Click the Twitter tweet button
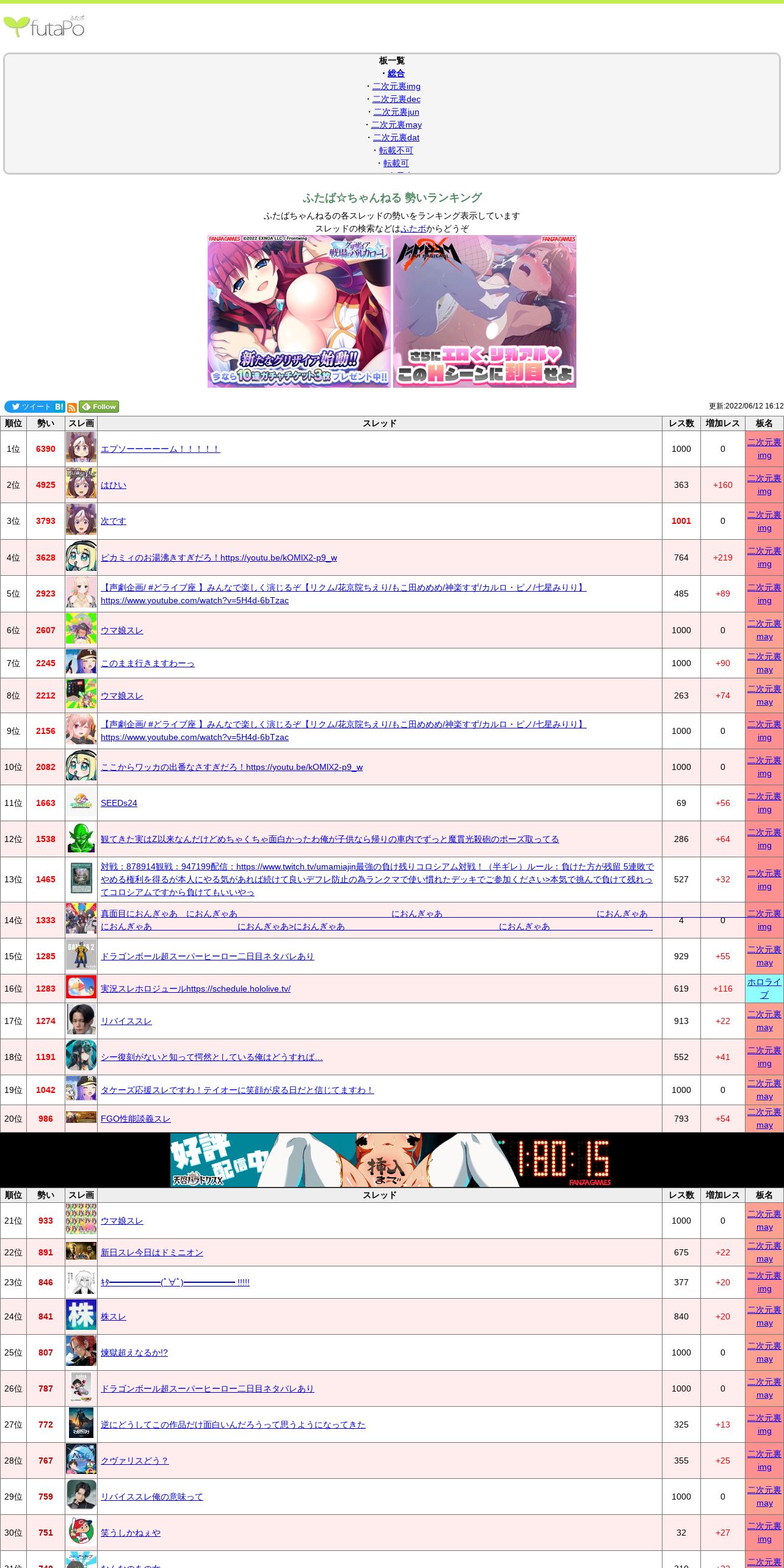 pos(29,407)
